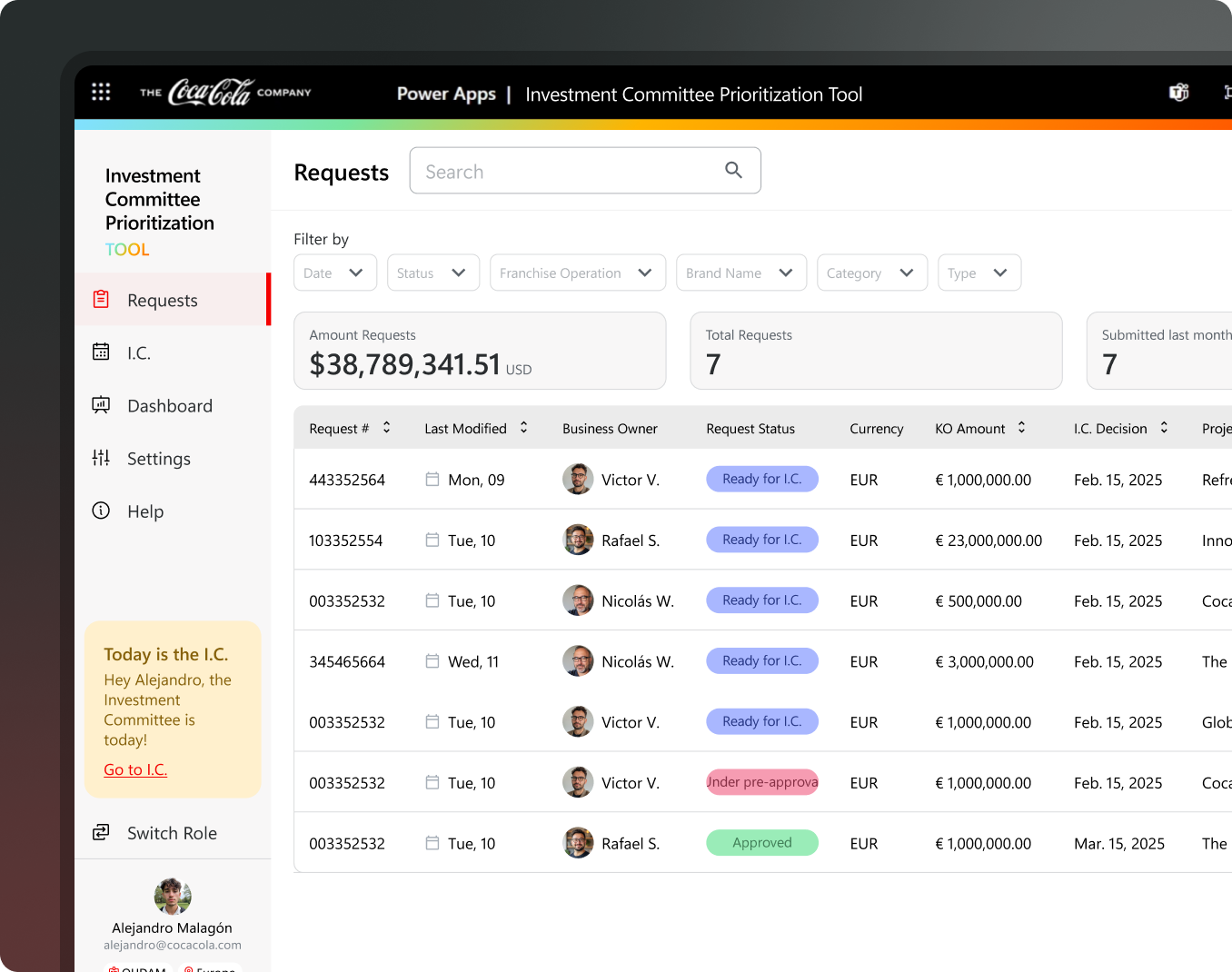Follow the 'Go to I.C.' link

click(135, 769)
